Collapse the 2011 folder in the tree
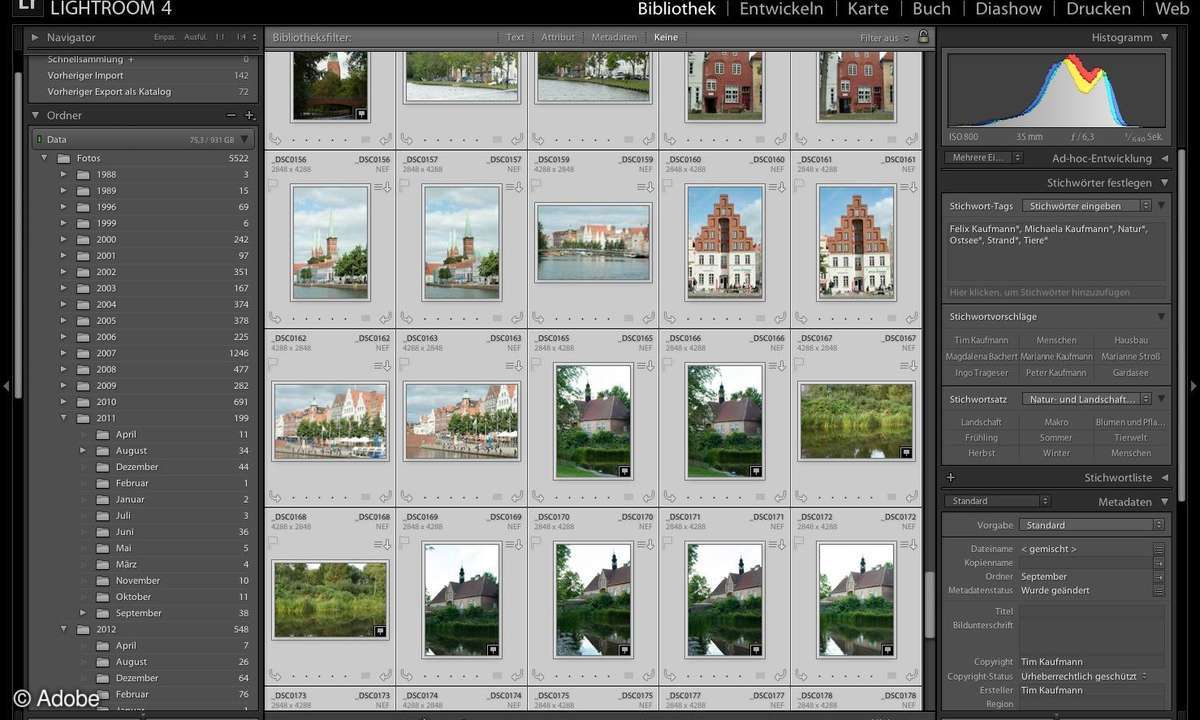The image size is (1200, 720). pos(64,418)
